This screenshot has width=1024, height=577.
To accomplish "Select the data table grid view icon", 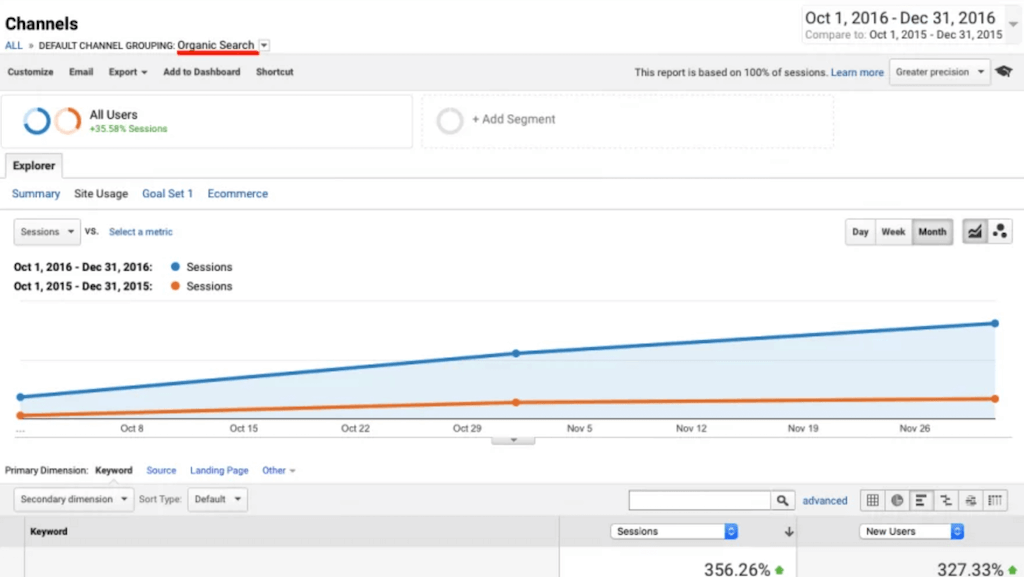I will [x=872, y=500].
